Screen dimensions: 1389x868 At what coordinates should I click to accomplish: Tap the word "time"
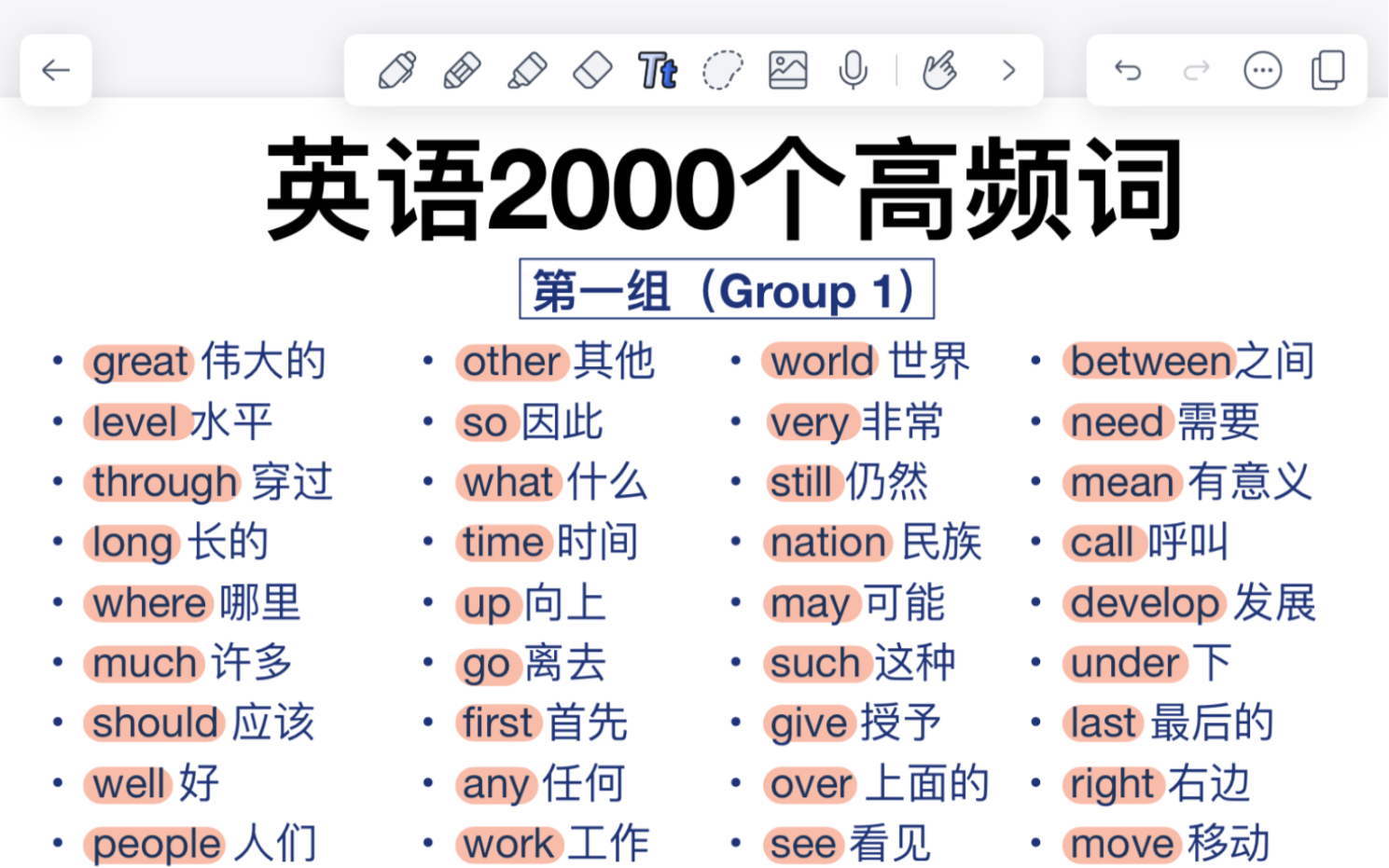click(504, 543)
